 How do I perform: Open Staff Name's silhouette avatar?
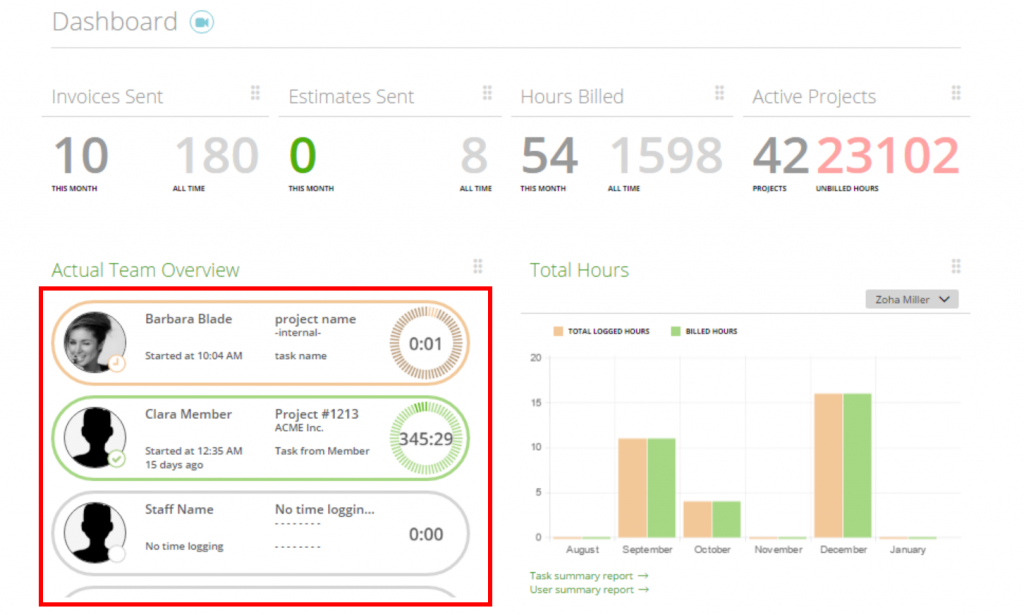click(95, 533)
